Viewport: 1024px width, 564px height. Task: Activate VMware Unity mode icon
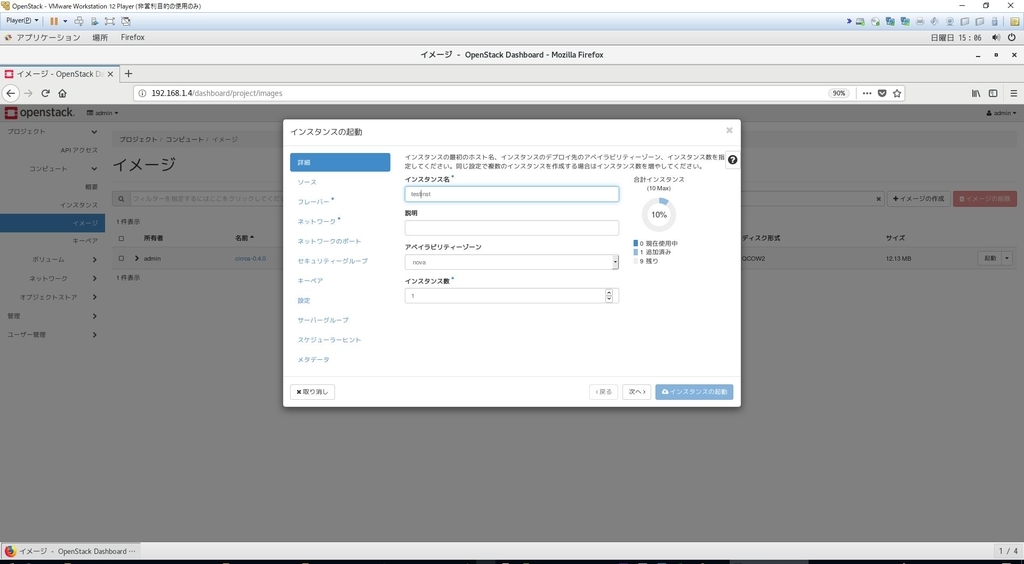pyautogui.click(x=126, y=21)
